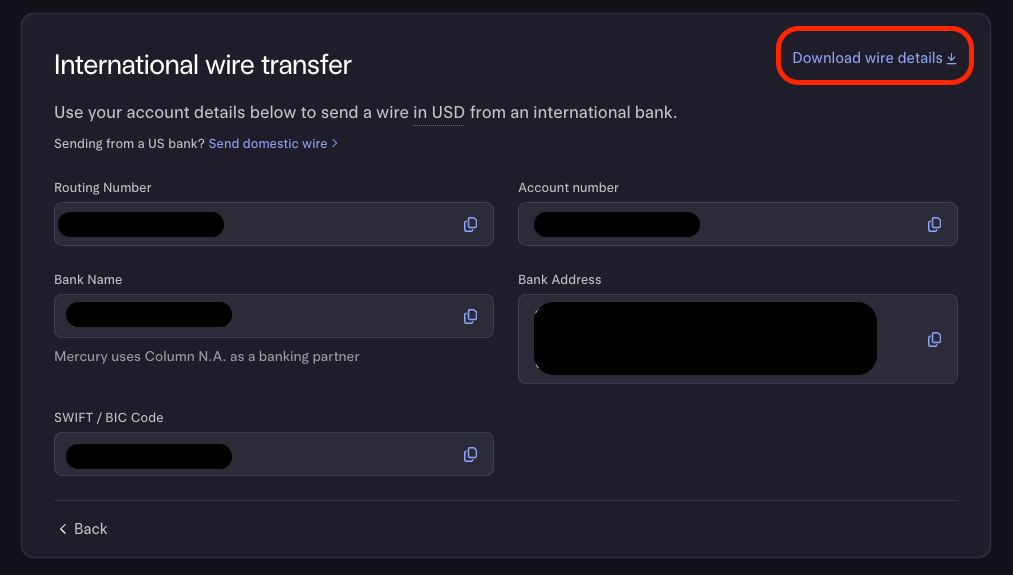This screenshot has height=575, width=1013.
Task: Focus the Bank Address text box
Action: click(898, 340)
